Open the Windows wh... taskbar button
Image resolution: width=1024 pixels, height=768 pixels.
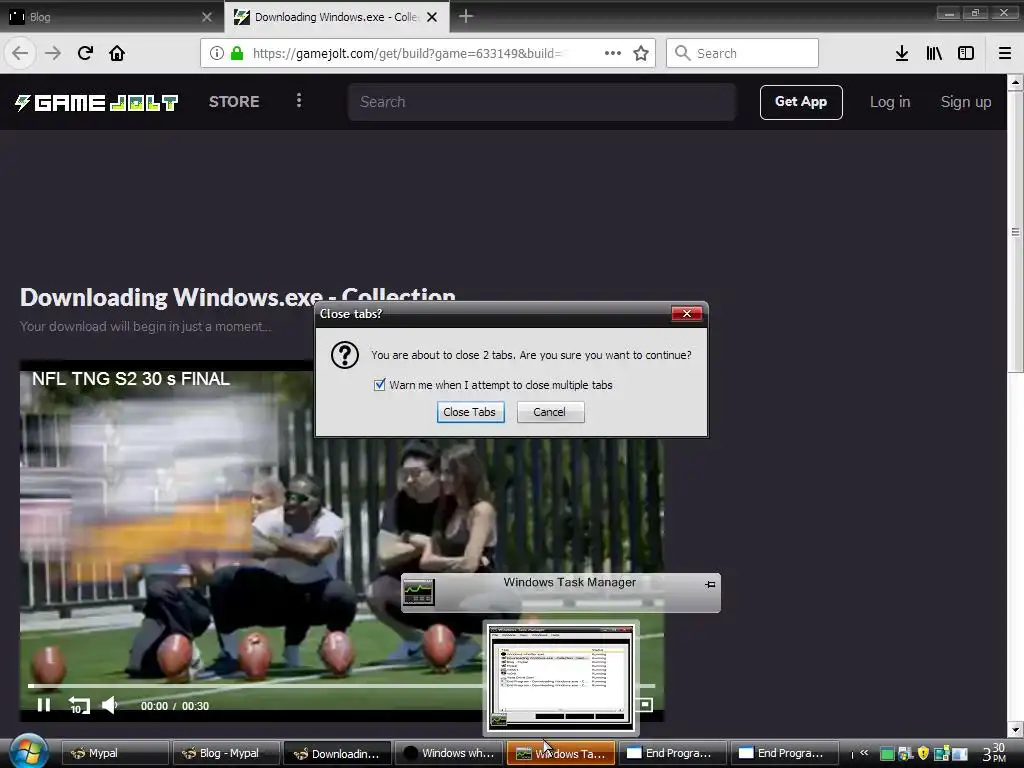pos(449,753)
